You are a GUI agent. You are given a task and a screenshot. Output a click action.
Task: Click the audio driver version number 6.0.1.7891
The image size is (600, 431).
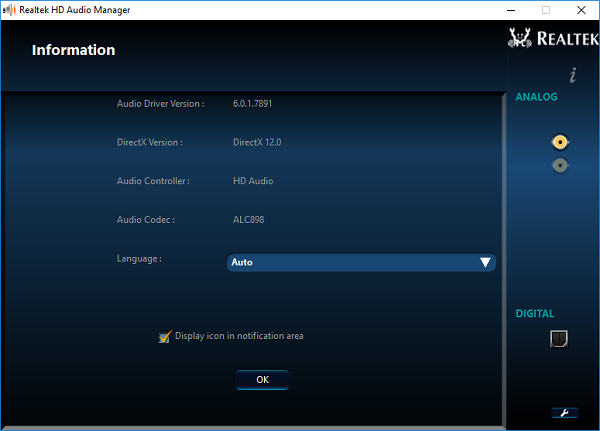pyautogui.click(x=253, y=103)
